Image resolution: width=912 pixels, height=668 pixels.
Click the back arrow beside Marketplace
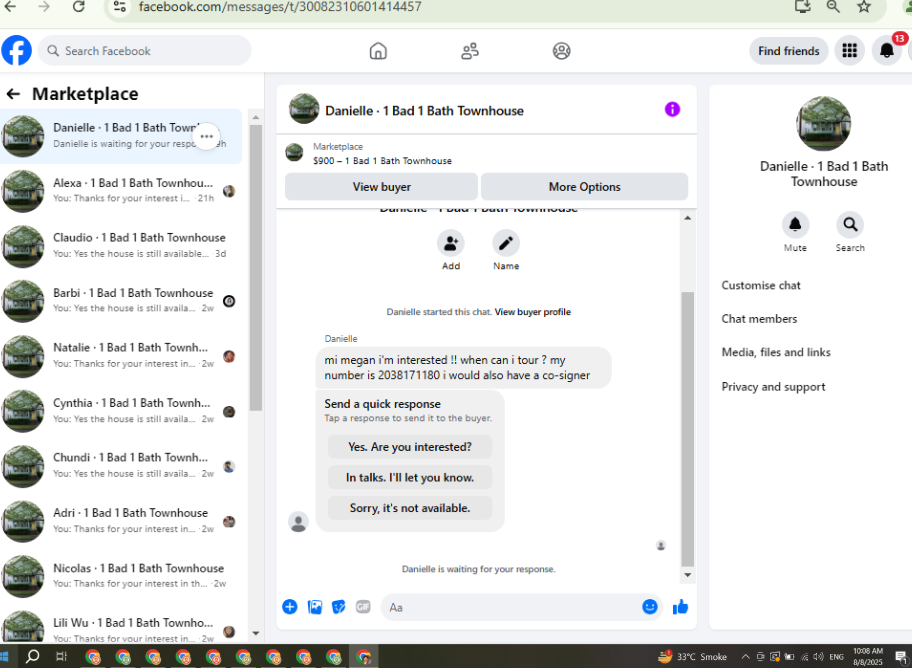[x=13, y=94]
